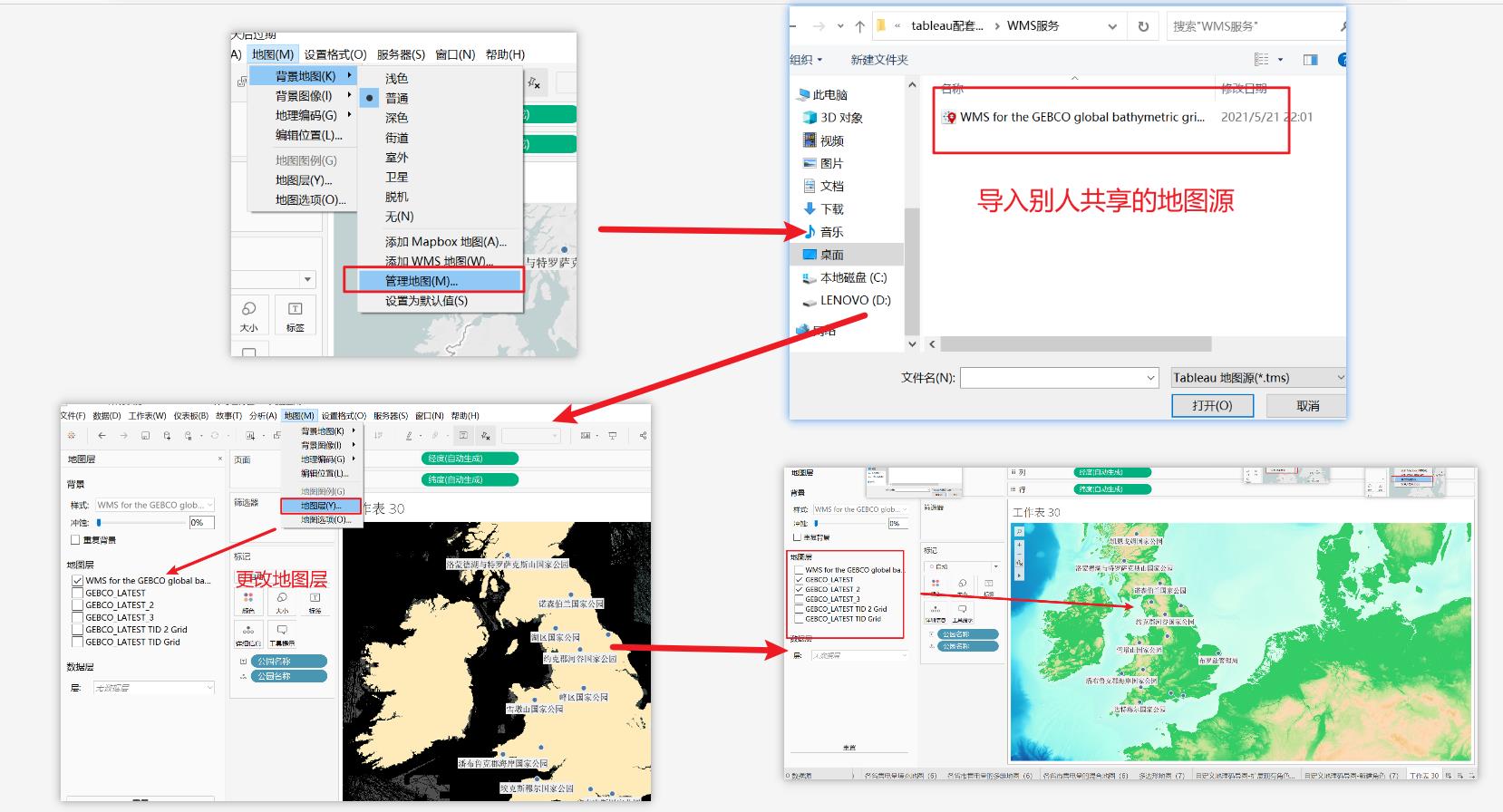Image resolution: width=1503 pixels, height=812 pixels.
Task: Check GEBCO_LATEST_3 layer in bottom-left window
Action: click(77, 617)
